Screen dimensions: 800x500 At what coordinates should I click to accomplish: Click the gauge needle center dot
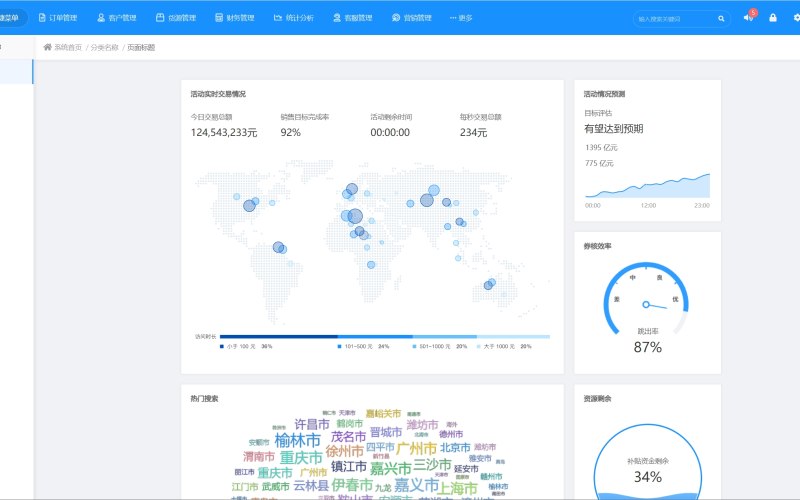coord(646,305)
